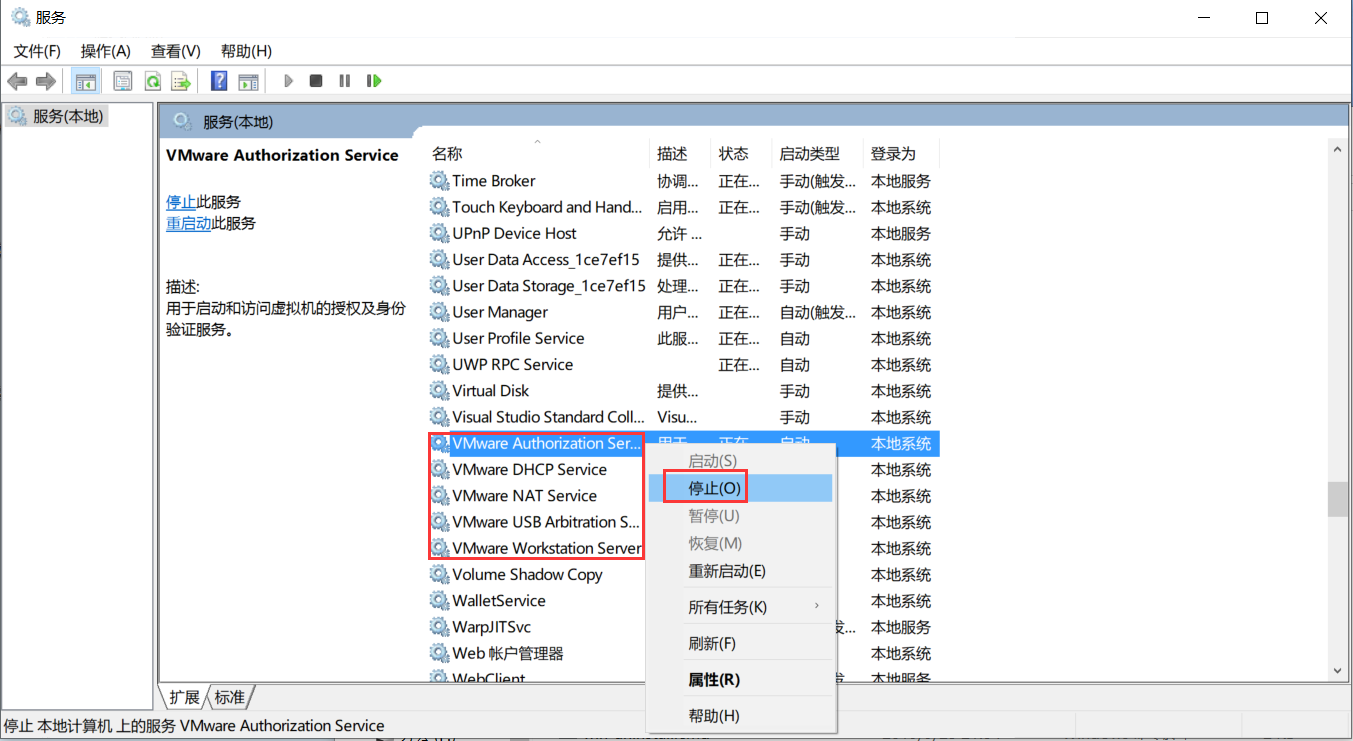Open the 操作(A) menu
The width and height of the screenshot is (1353, 741).
[x=106, y=51]
